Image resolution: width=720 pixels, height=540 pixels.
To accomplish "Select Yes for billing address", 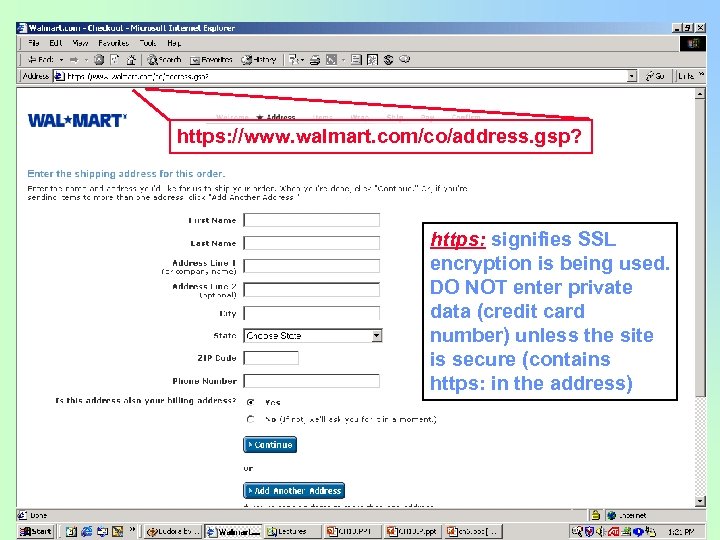I will click(x=250, y=402).
